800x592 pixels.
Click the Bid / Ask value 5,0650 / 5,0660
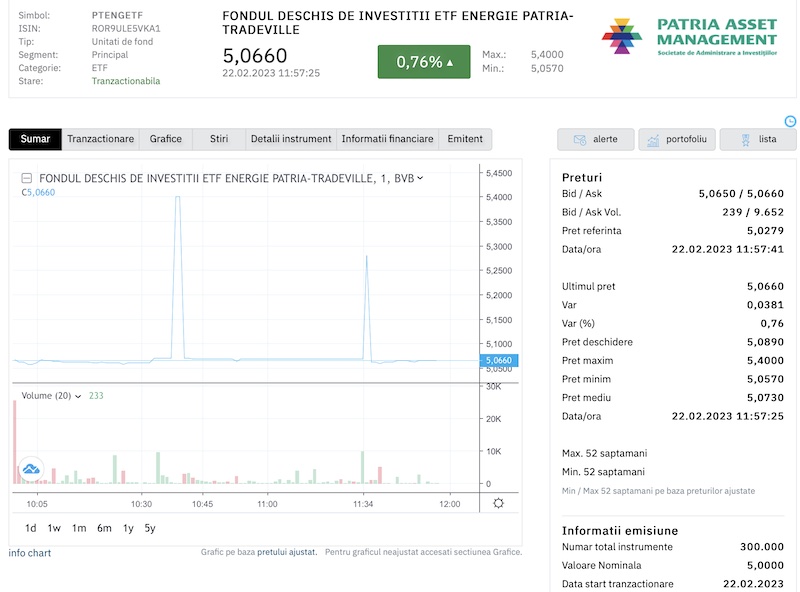pyautogui.click(x=741, y=193)
